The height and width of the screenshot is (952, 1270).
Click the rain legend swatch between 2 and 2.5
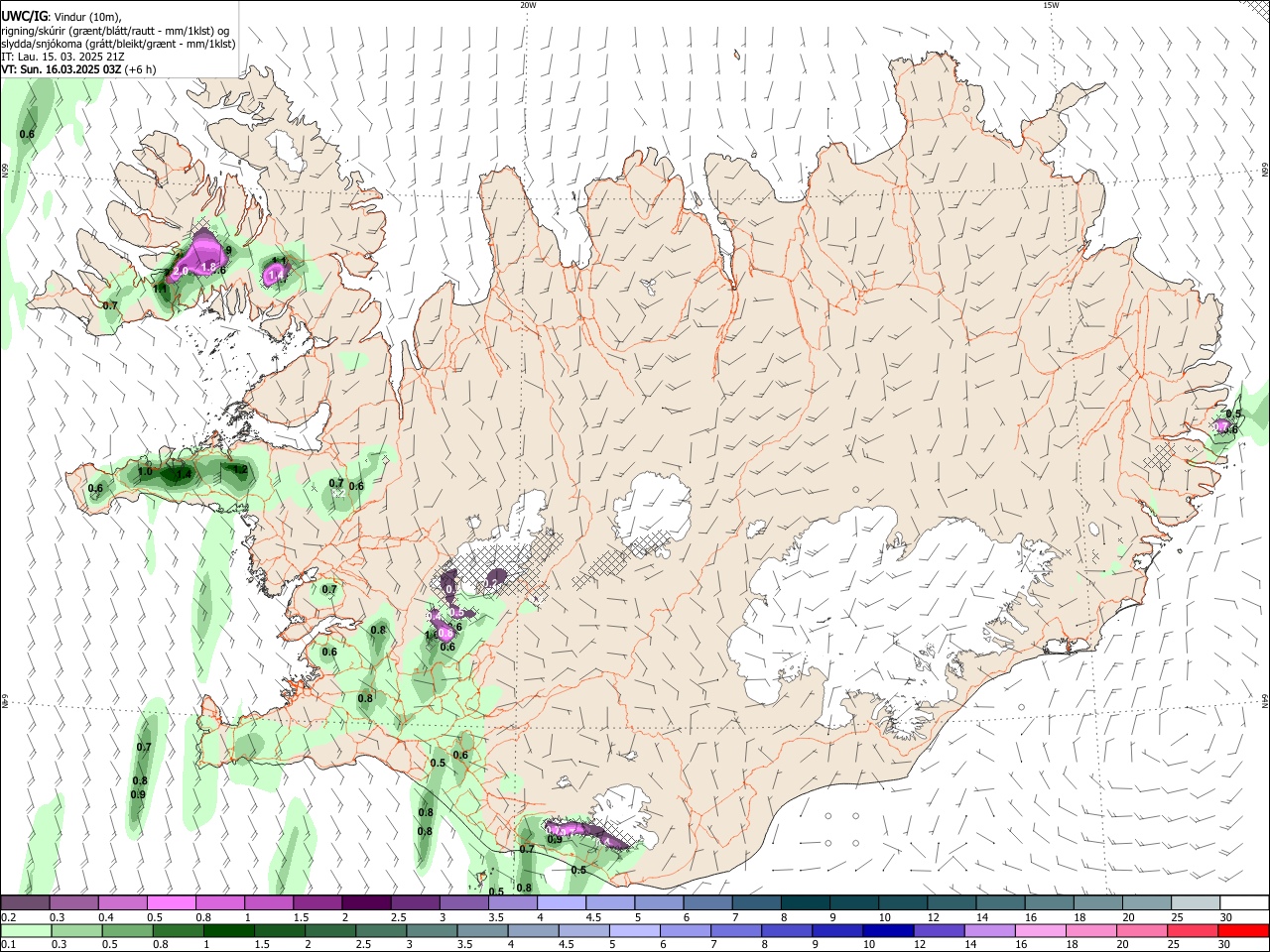329,930
